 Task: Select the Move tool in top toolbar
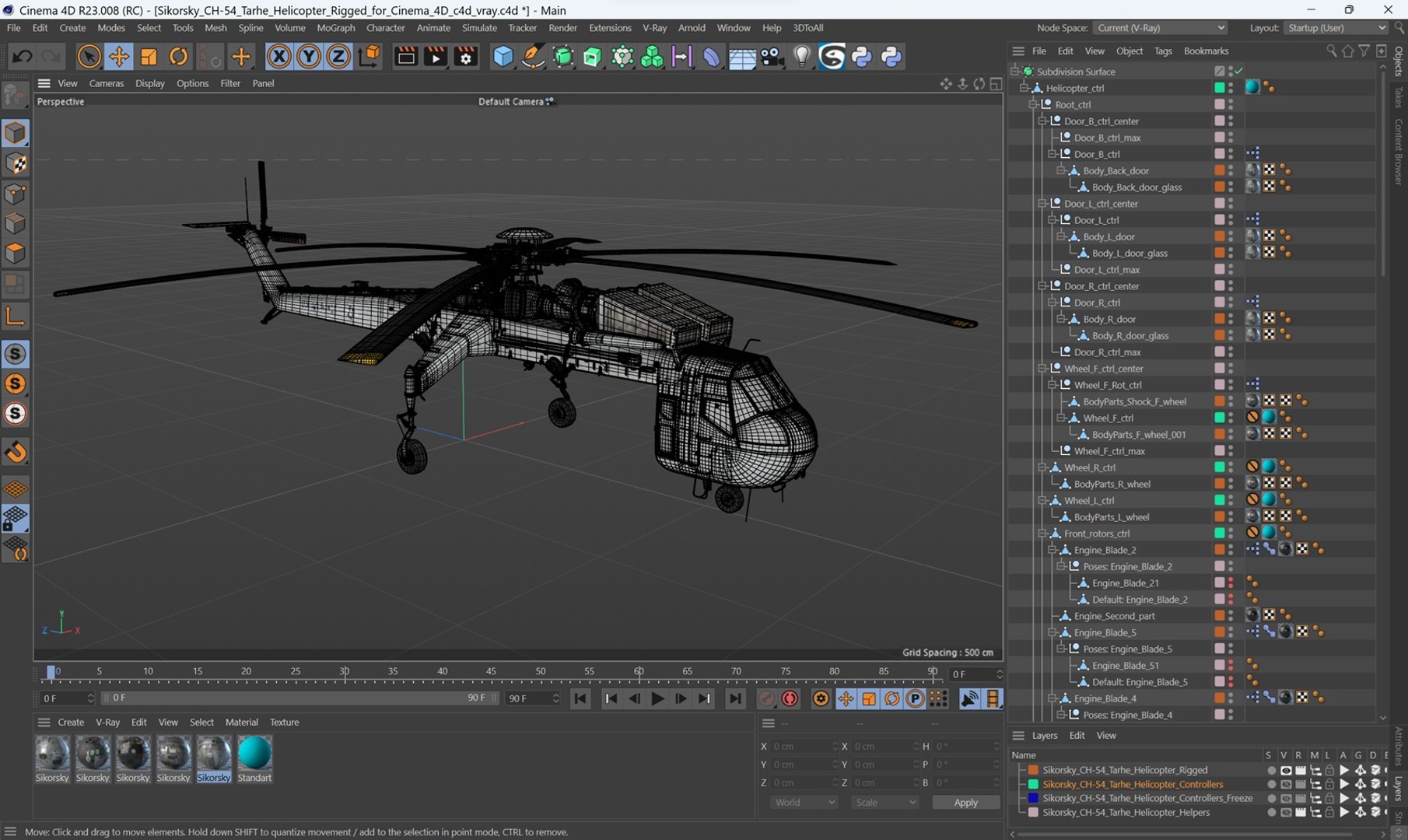(119, 56)
